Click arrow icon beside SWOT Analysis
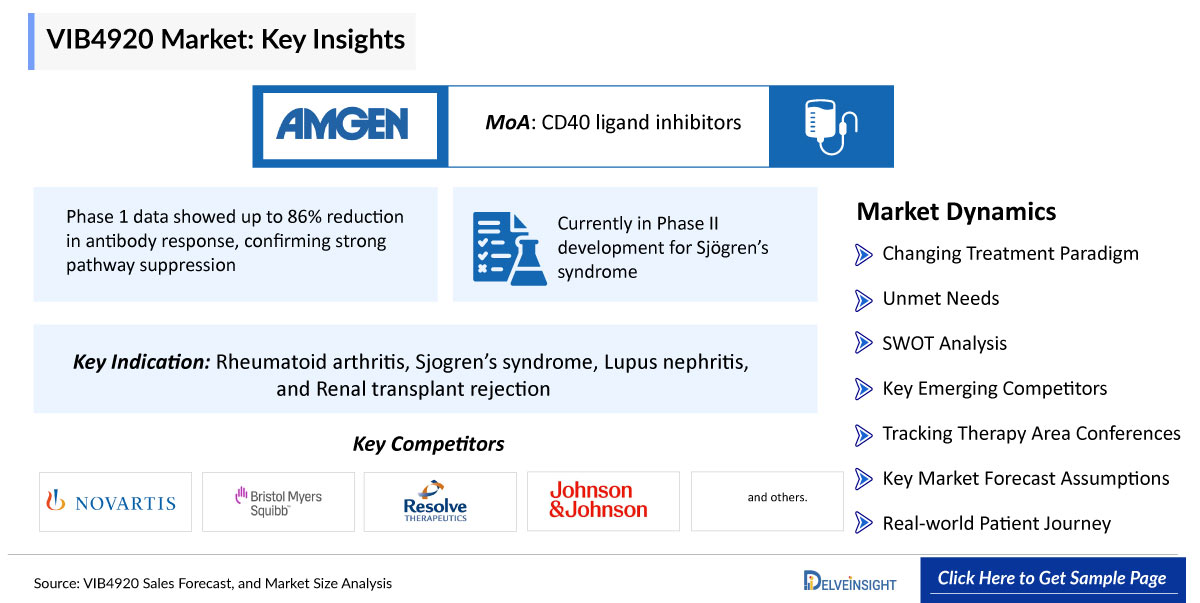The width and height of the screenshot is (1200, 603). (864, 344)
